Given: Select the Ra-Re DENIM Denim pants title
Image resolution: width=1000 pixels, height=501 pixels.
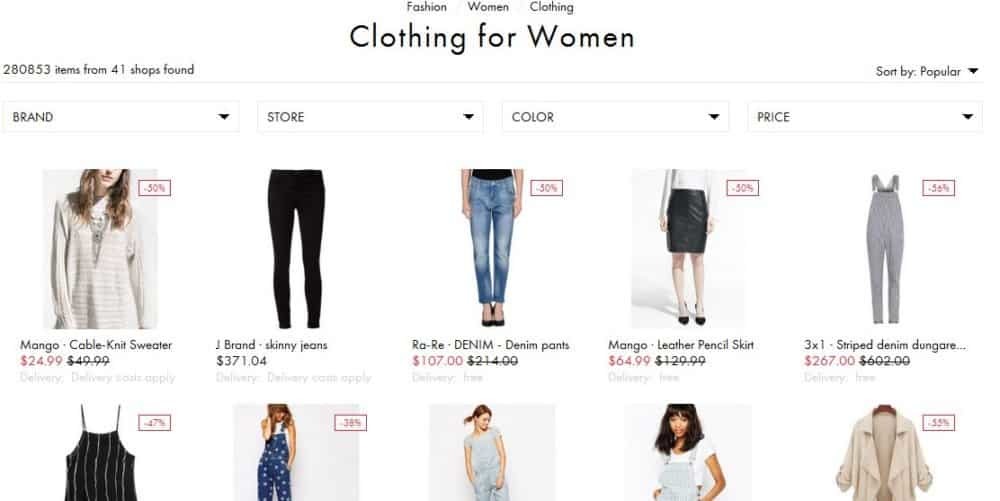Looking at the screenshot, I should (490, 345).
